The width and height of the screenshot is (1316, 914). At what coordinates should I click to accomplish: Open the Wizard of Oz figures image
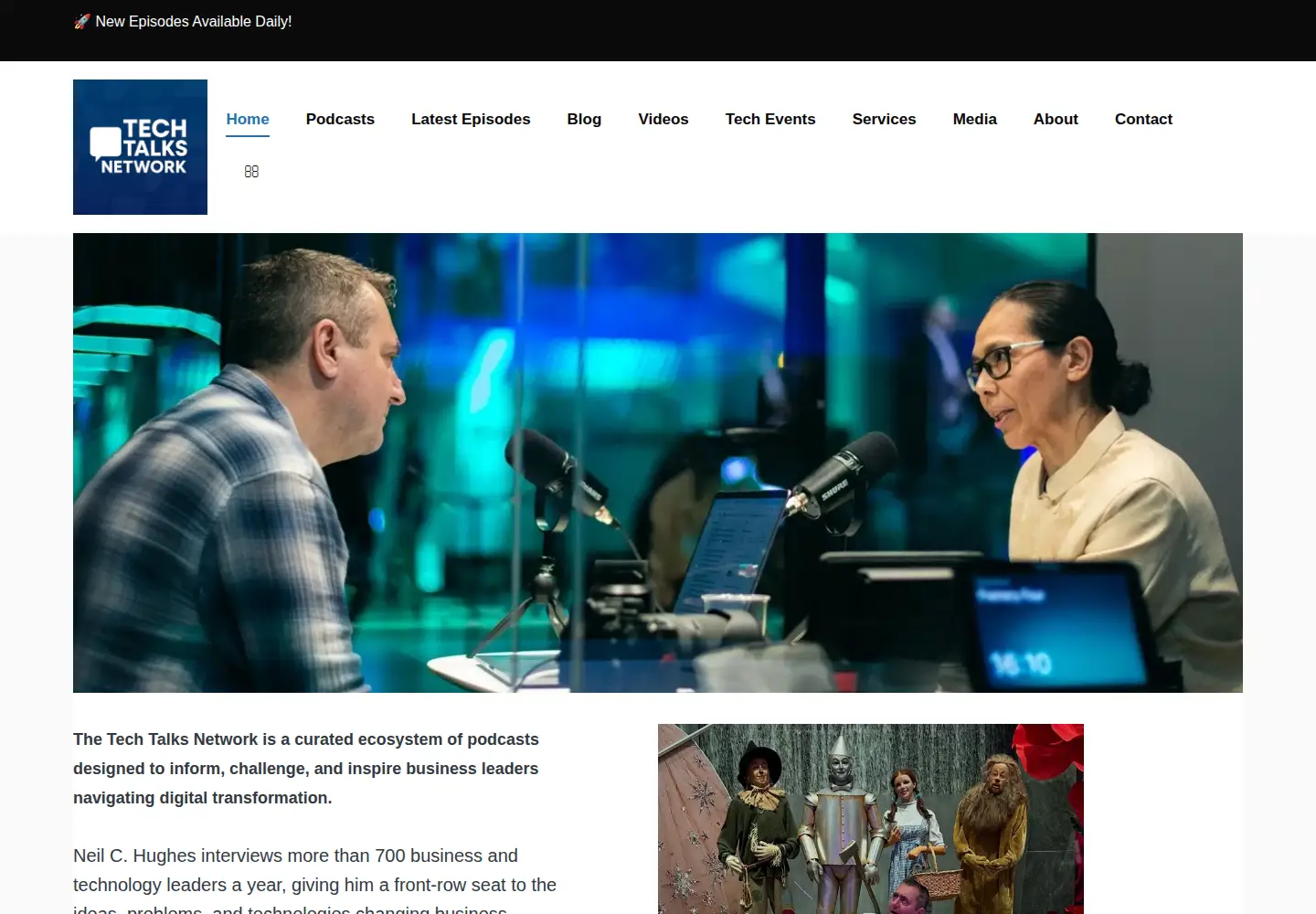coord(871,819)
